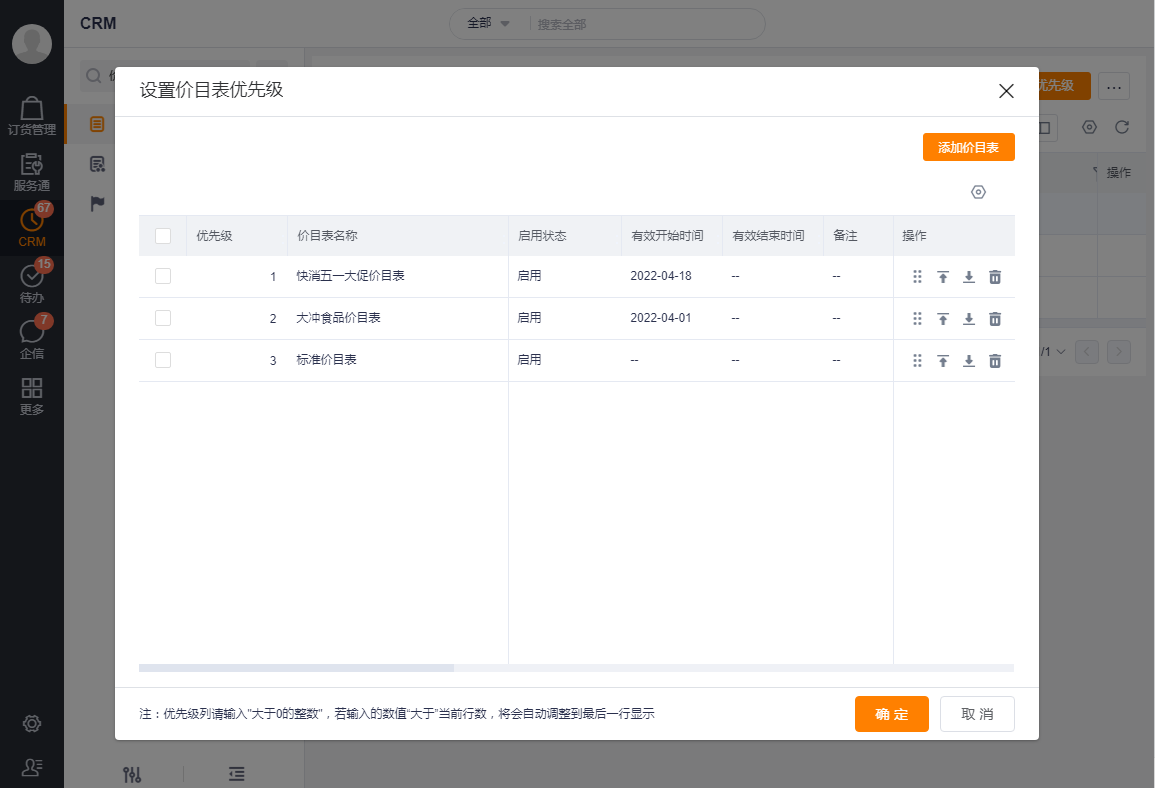
Task: Move 快消五一大促价目表 to top
Action: pyautogui.click(x=943, y=277)
